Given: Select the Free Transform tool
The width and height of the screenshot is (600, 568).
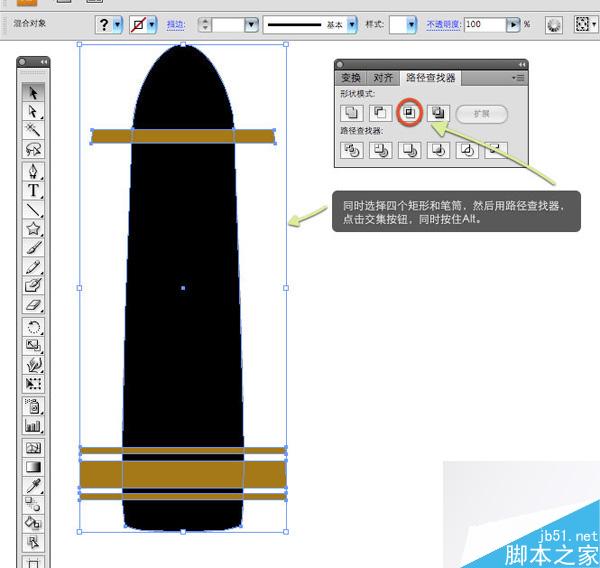Looking at the screenshot, I should coord(33,384).
